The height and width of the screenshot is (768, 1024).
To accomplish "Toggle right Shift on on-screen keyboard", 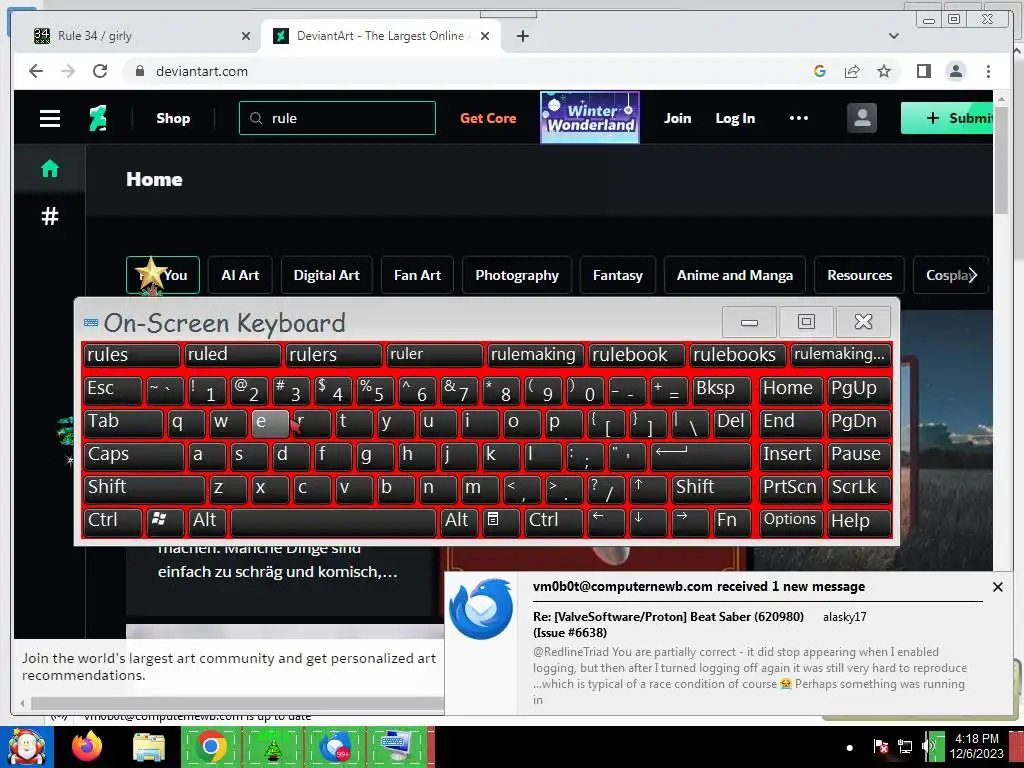I will (711, 488).
